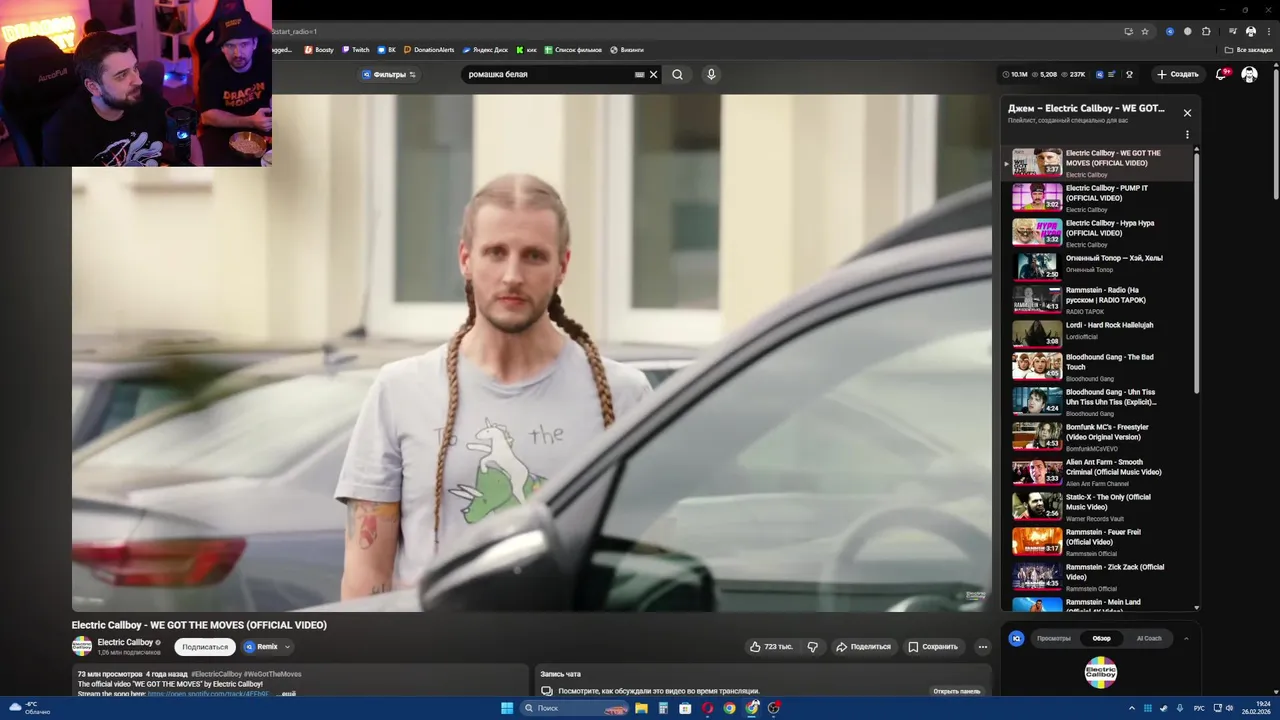Select Огненный Топор — Хэй, Хель! video
Screen dimensions: 1280x720
1100,265
